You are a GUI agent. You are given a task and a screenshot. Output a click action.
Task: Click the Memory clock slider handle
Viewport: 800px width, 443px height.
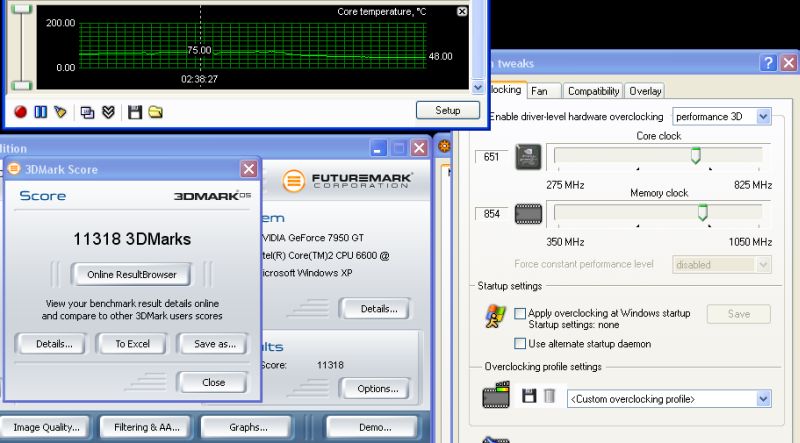tap(703, 212)
